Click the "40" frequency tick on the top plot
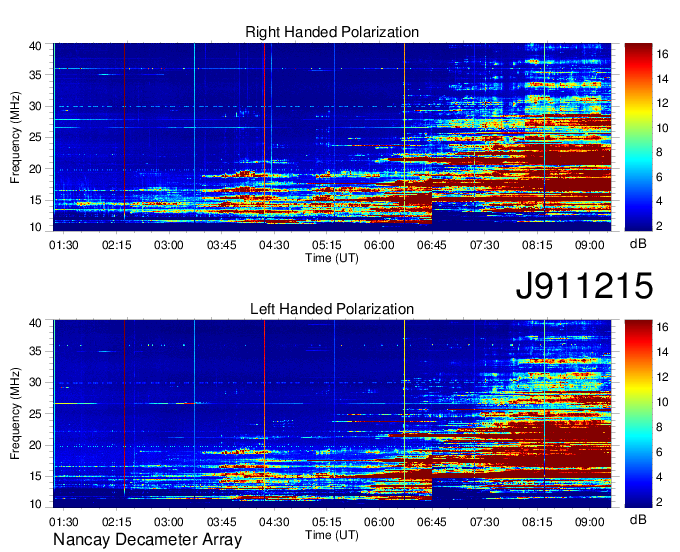The height and width of the screenshot is (552, 680). (x=36, y=46)
